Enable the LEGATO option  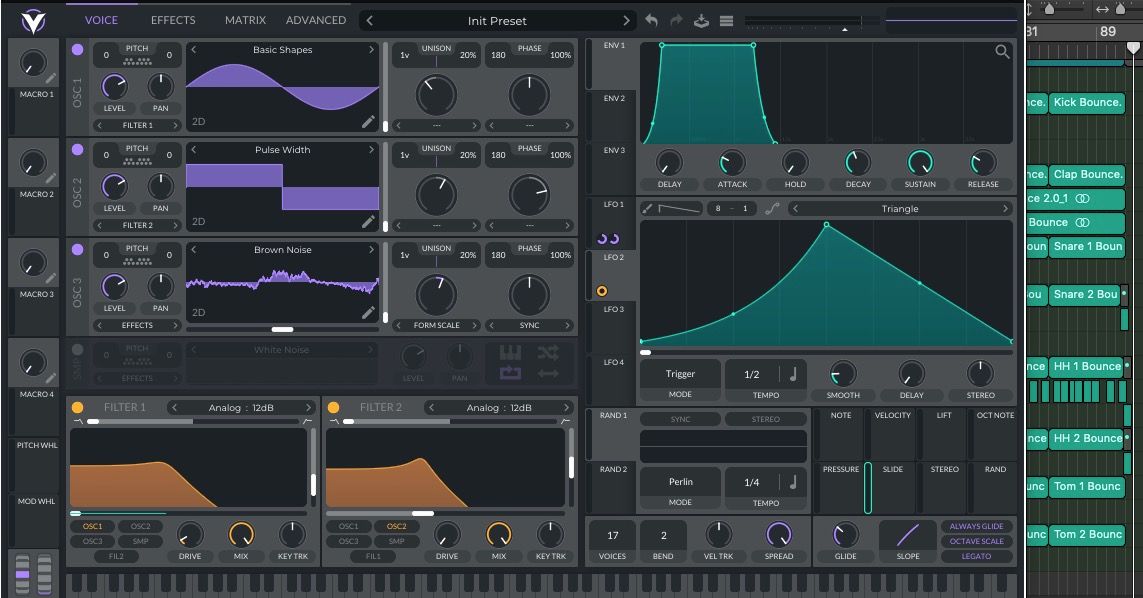[977, 557]
